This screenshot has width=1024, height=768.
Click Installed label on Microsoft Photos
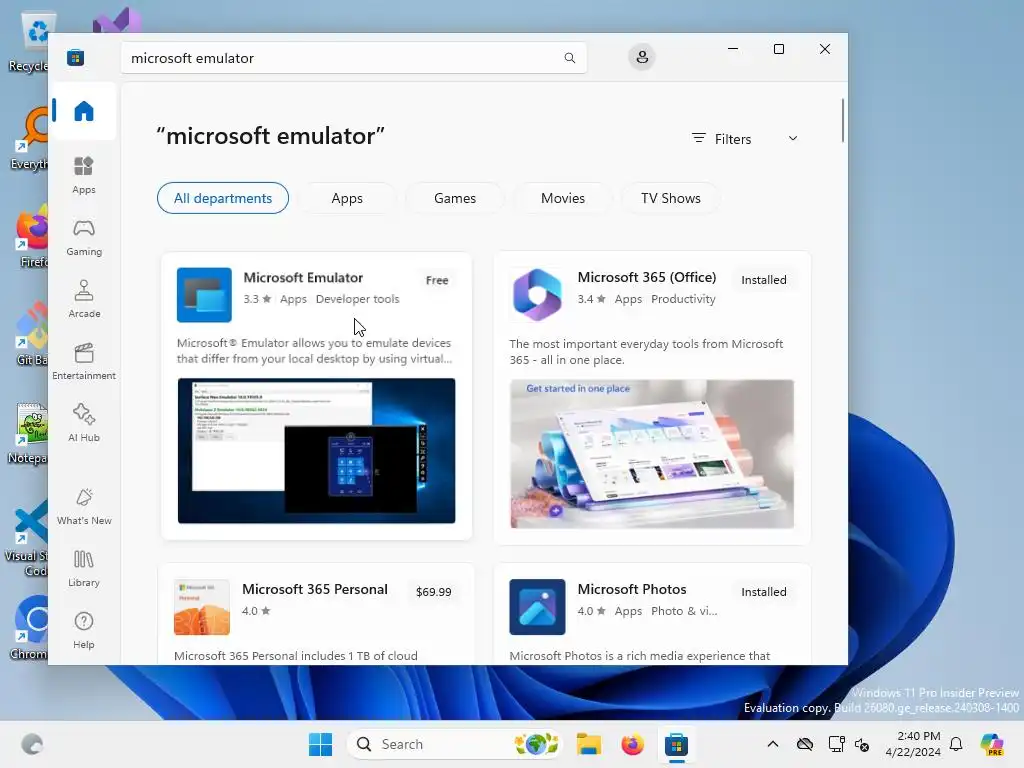click(x=763, y=592)
